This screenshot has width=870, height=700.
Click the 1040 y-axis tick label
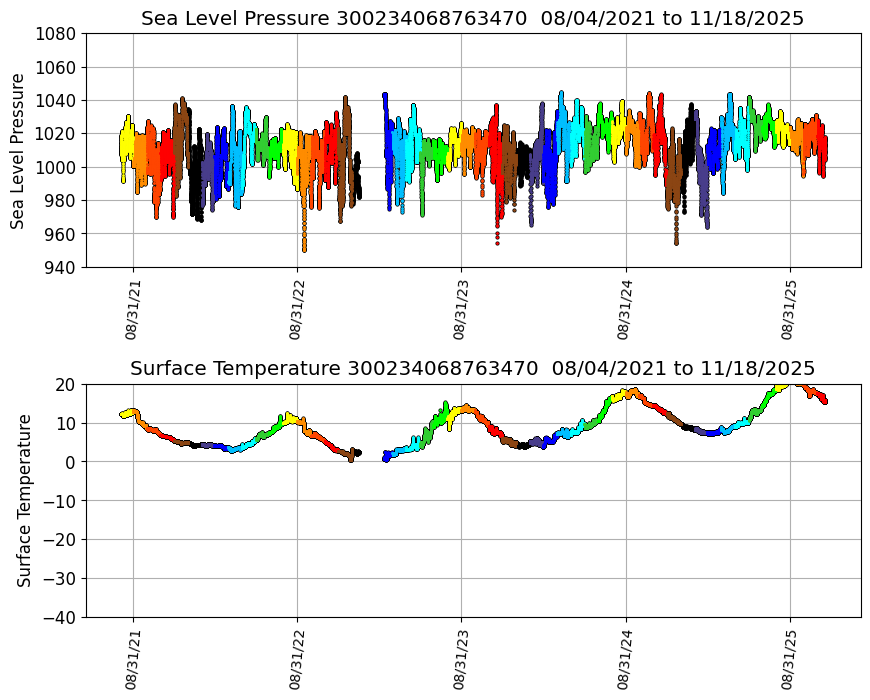click(57, 100)
